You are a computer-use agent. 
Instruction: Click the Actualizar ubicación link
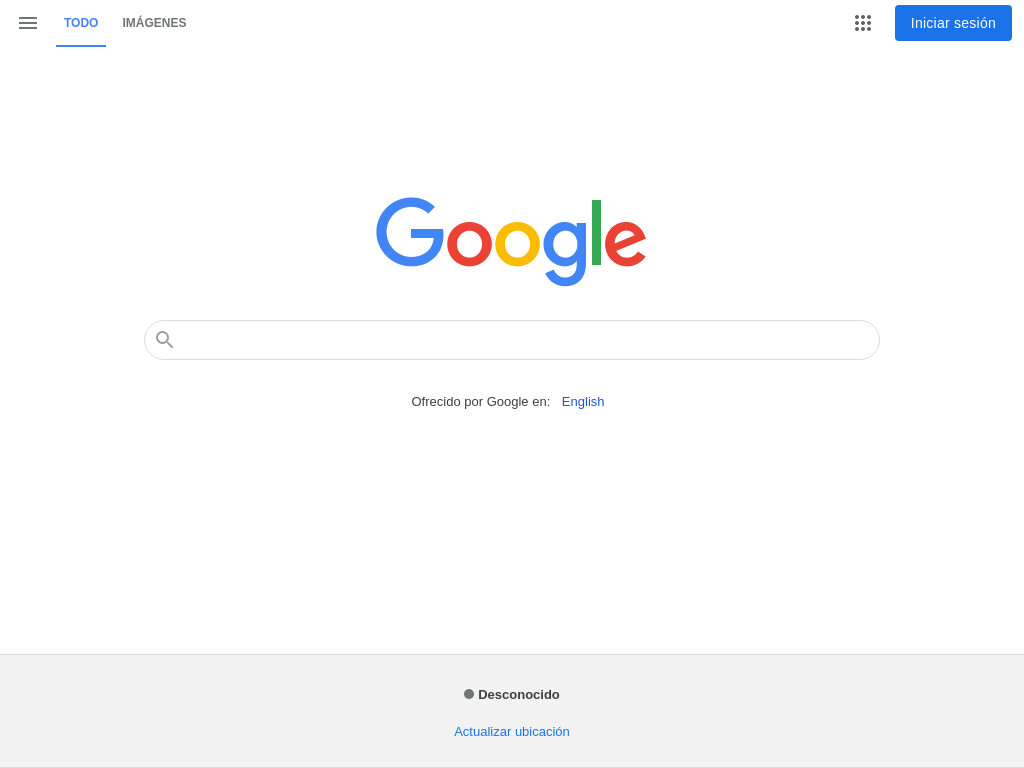click(511, 731)
